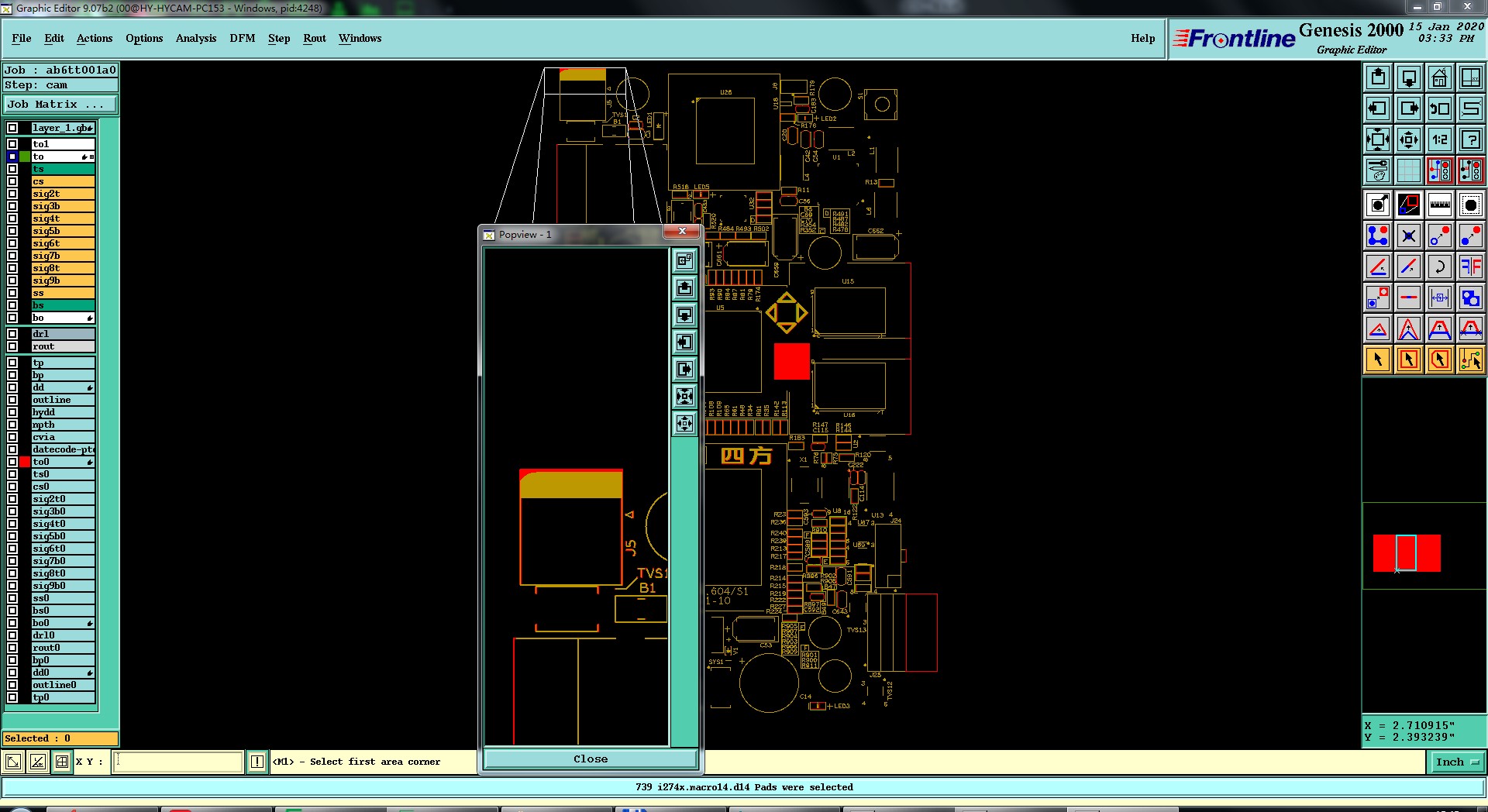Select the plain arrow pointer selection tool
The image size is (1488, 812).
(x=1378, y=360)
